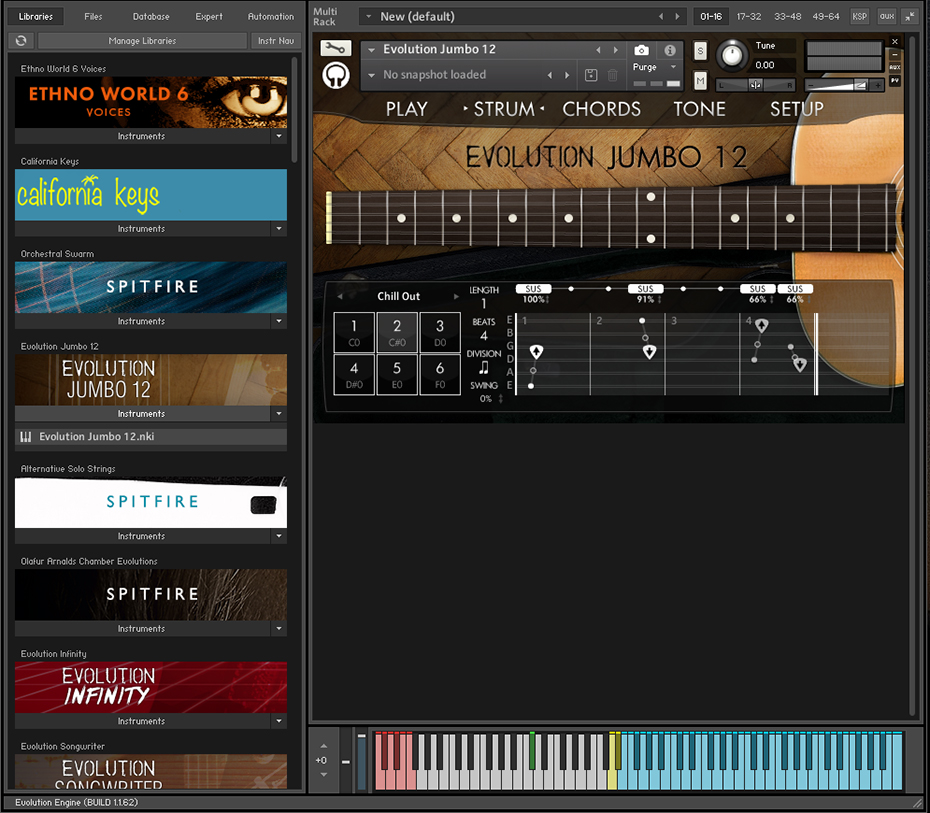The image size is (930, 813).
Task: Select strum pattern slot 5 (E0)
Action: tap(397, 374)
